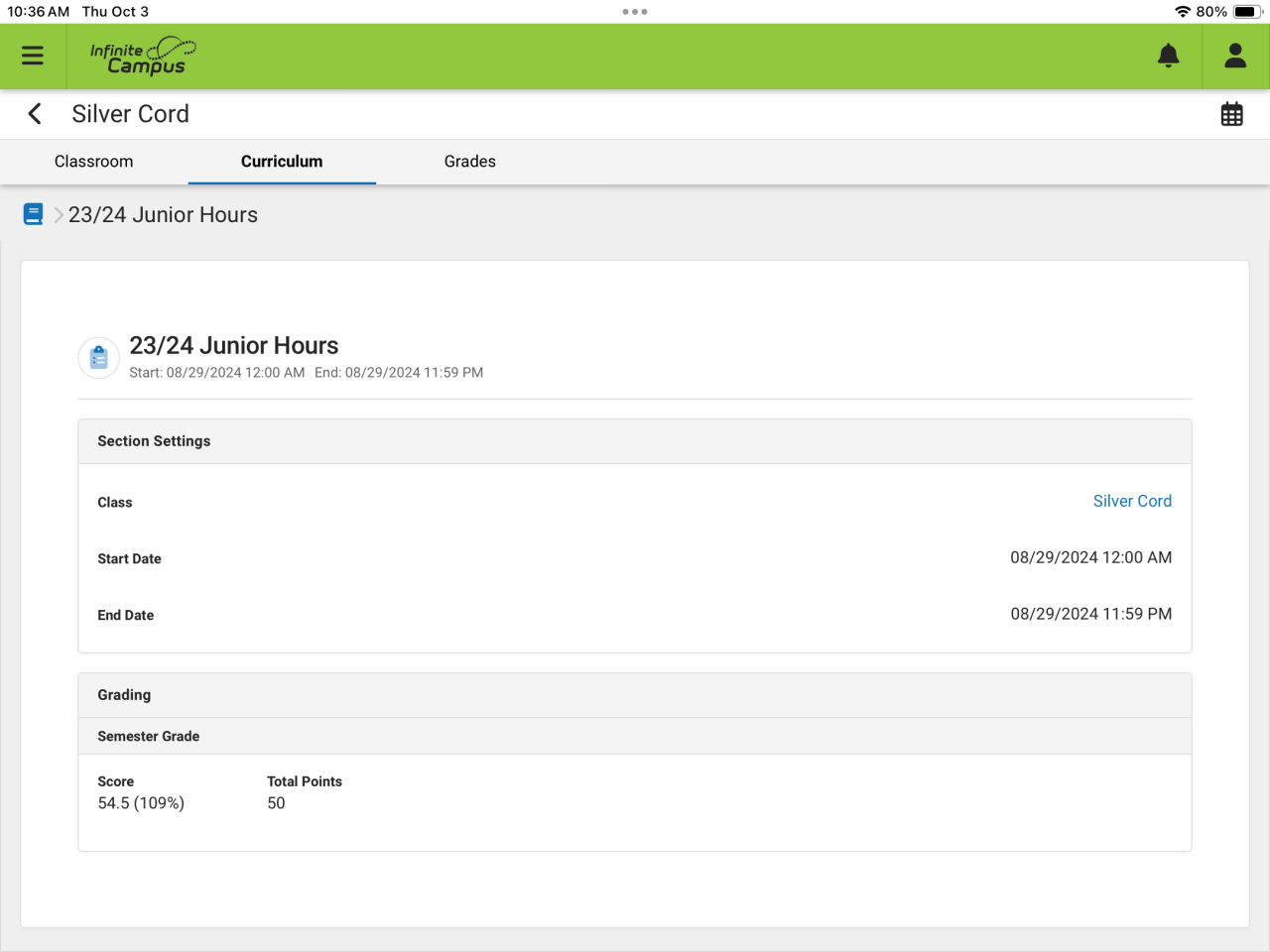
Task: Click the blue curriculum book breadcrumb icon
Action: point(33,214)
